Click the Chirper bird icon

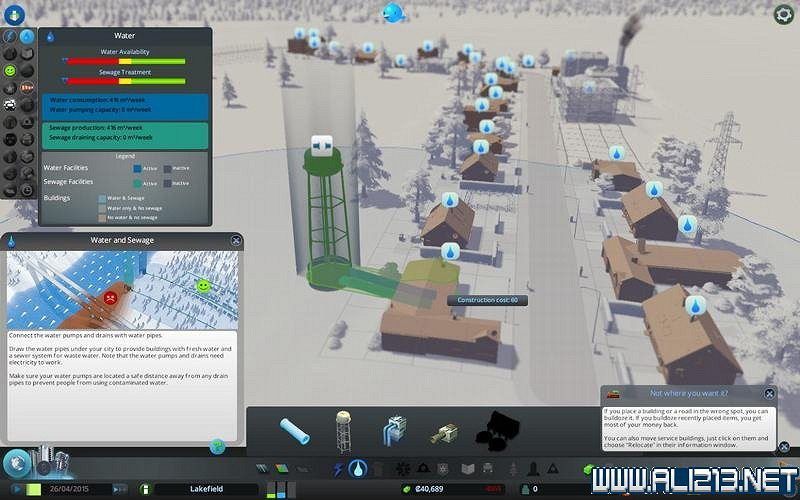coord(393,13)
